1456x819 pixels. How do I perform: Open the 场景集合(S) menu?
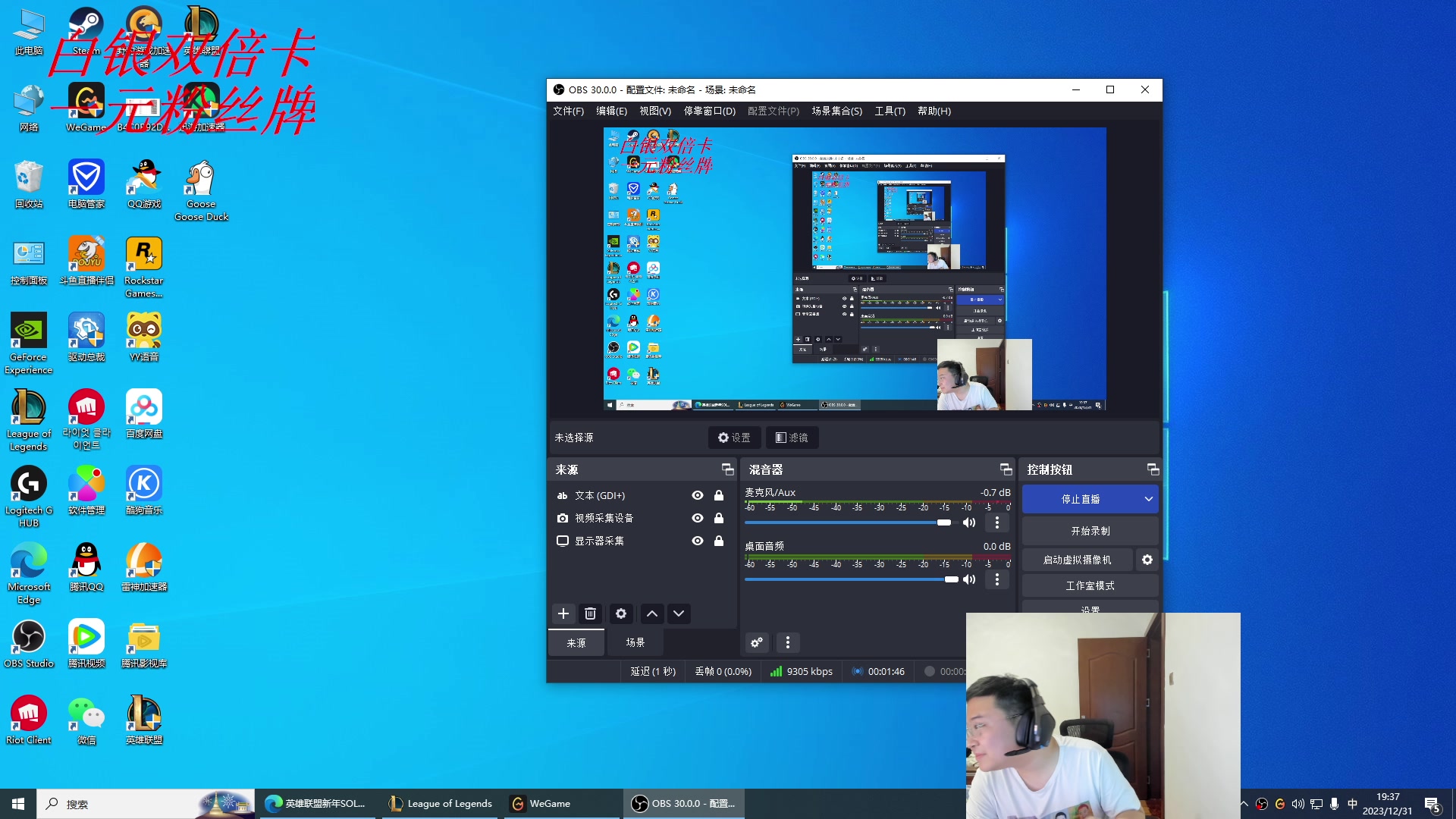[837, 111]
